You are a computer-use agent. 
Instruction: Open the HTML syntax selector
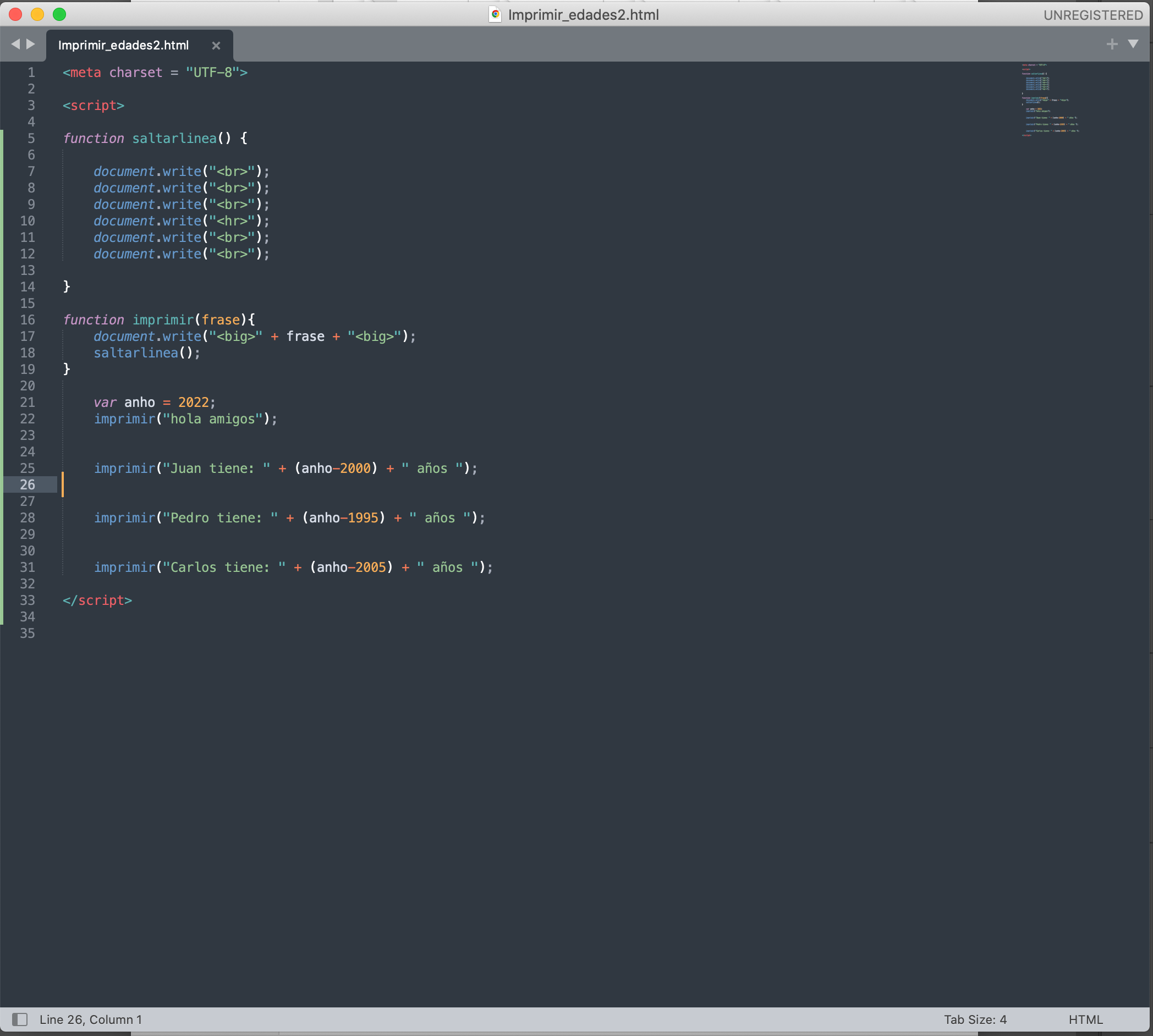1085,1020
